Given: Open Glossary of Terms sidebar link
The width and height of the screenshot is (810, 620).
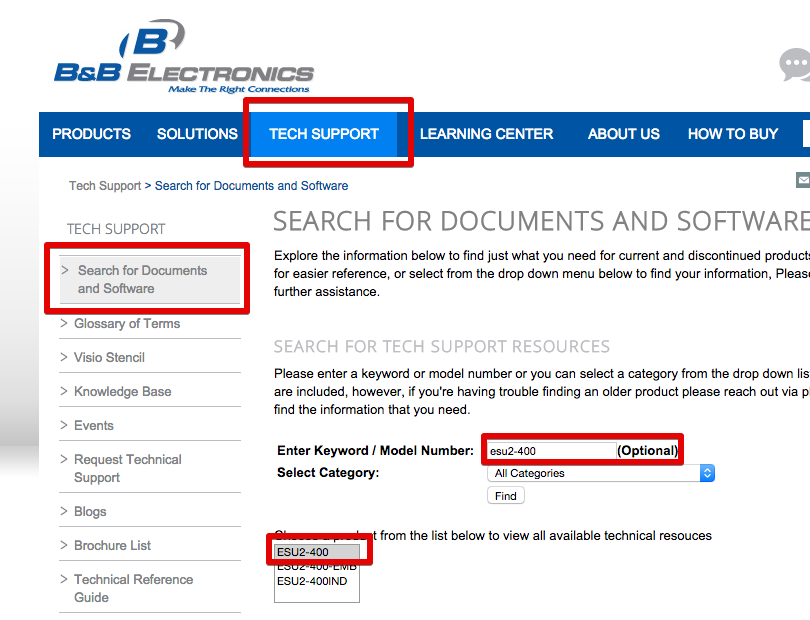Looking at the screenshot, I should coord(127,323).
